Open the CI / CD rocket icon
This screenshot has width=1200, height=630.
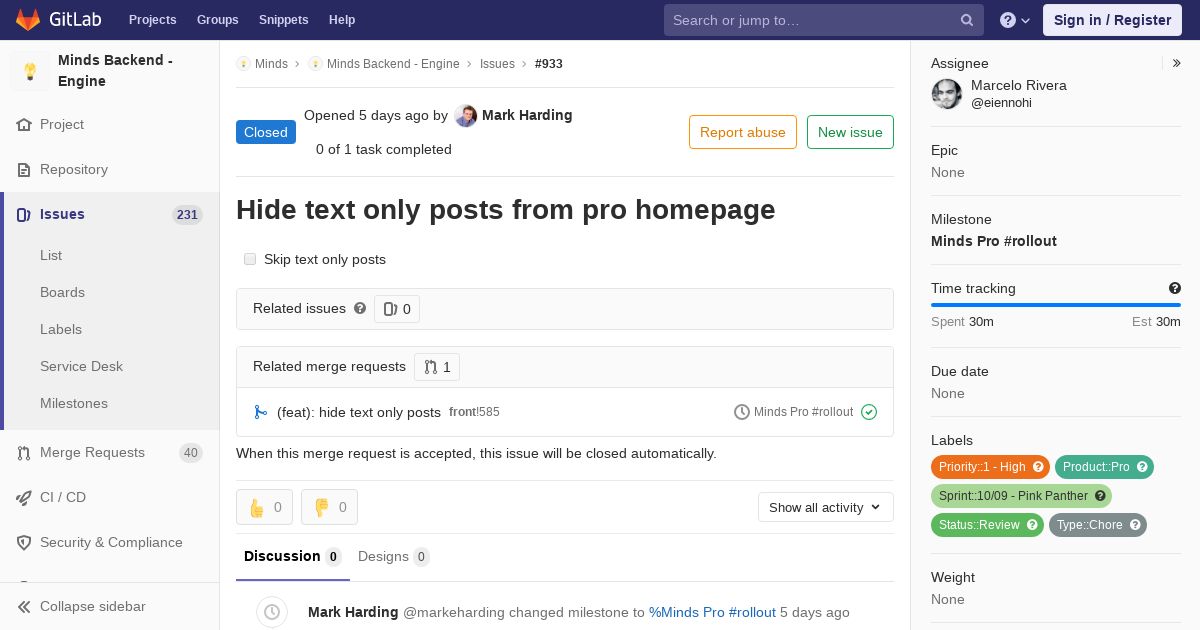[x=24, y=498]
